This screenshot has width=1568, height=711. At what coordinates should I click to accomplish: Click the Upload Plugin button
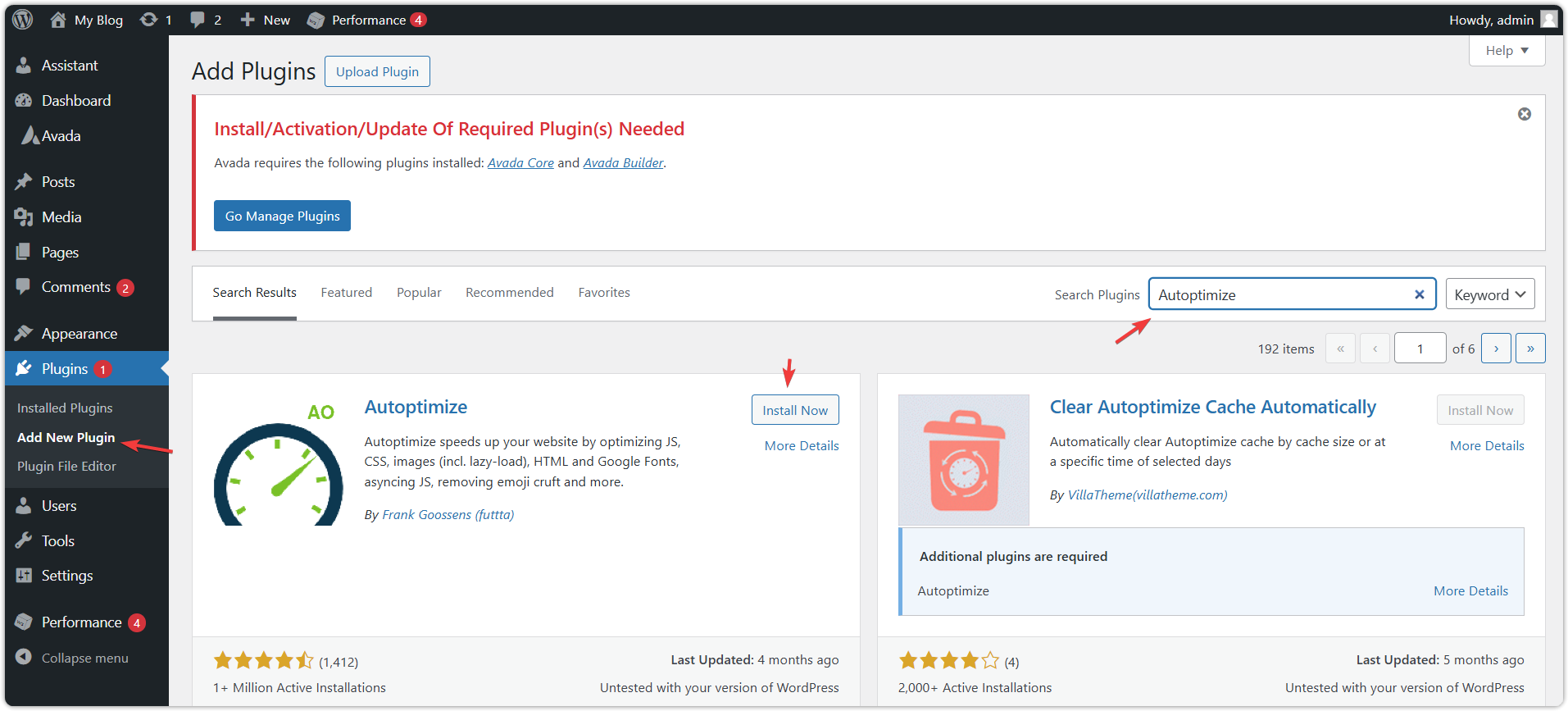point(377,71)
